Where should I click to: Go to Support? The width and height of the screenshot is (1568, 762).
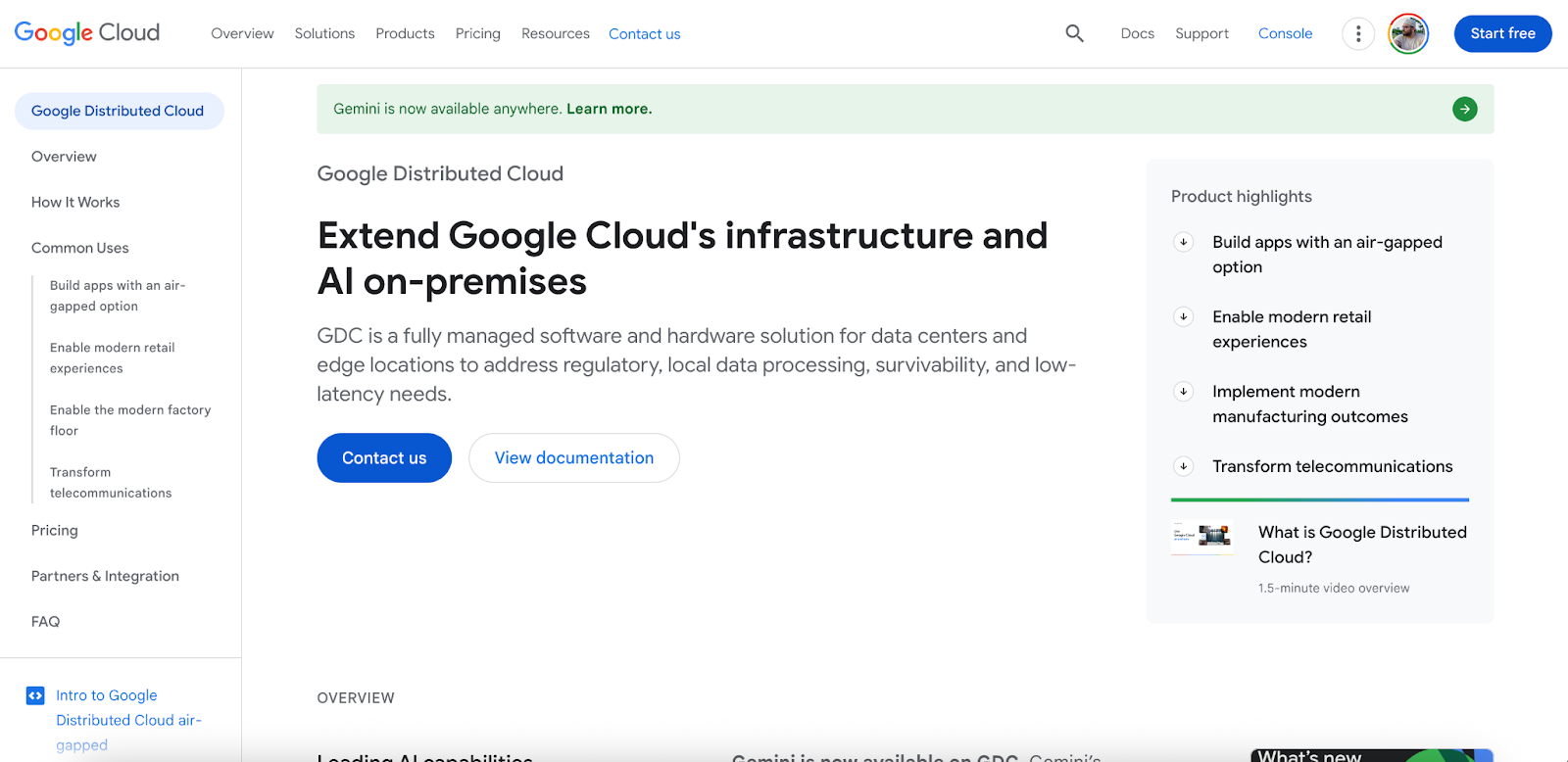1201,33
